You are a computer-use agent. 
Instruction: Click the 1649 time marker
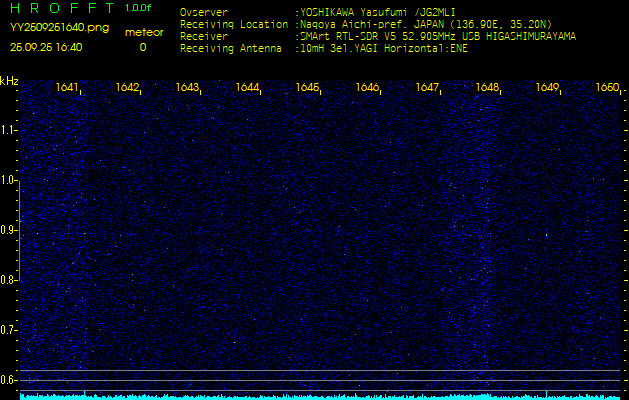coord(547,87)
